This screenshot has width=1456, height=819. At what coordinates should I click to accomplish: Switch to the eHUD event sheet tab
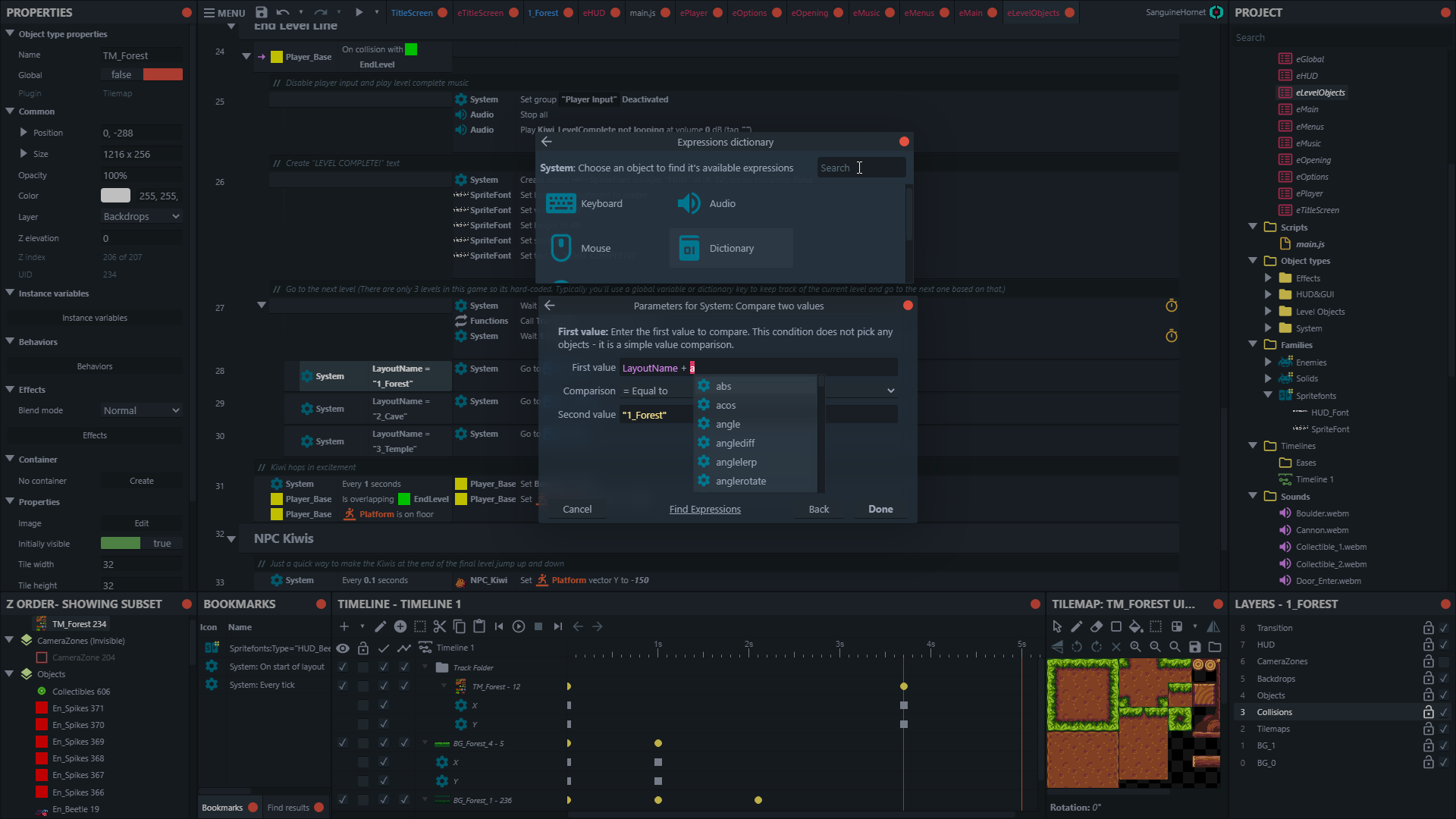(x=594, y=13)
